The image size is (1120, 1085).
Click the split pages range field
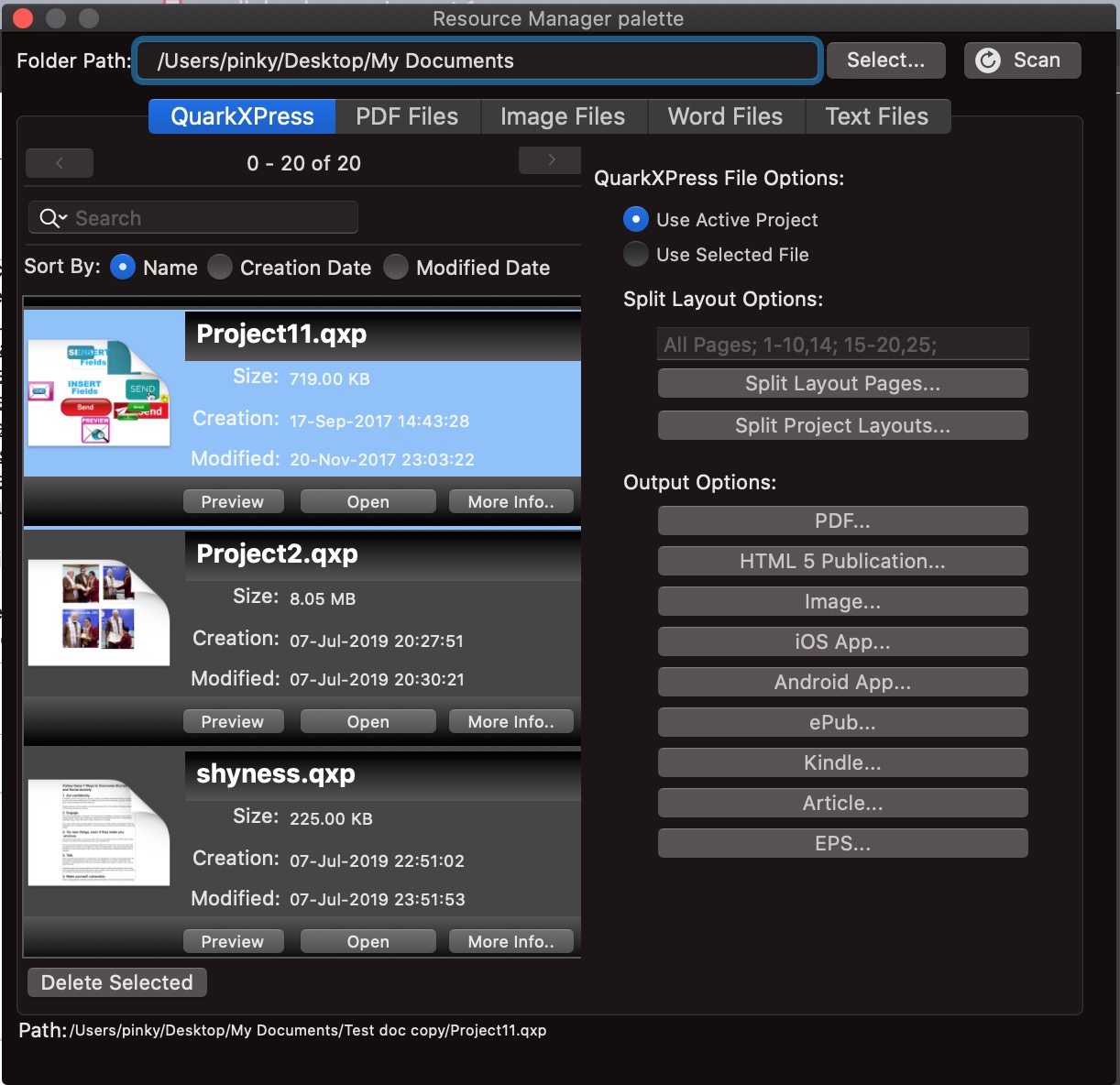[843, 345]
